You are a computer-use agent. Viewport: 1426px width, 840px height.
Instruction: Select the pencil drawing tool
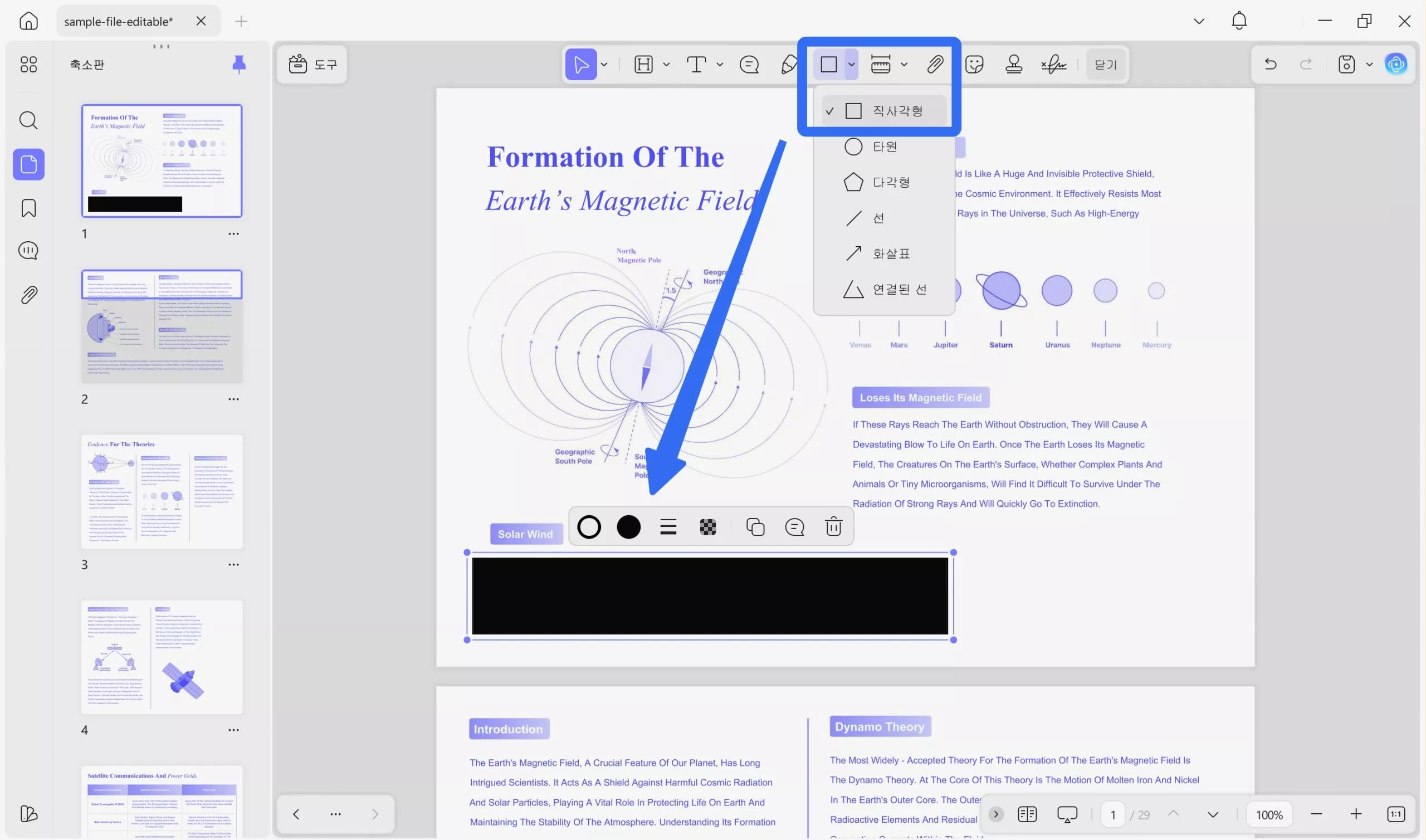click(x=788, y=65)
